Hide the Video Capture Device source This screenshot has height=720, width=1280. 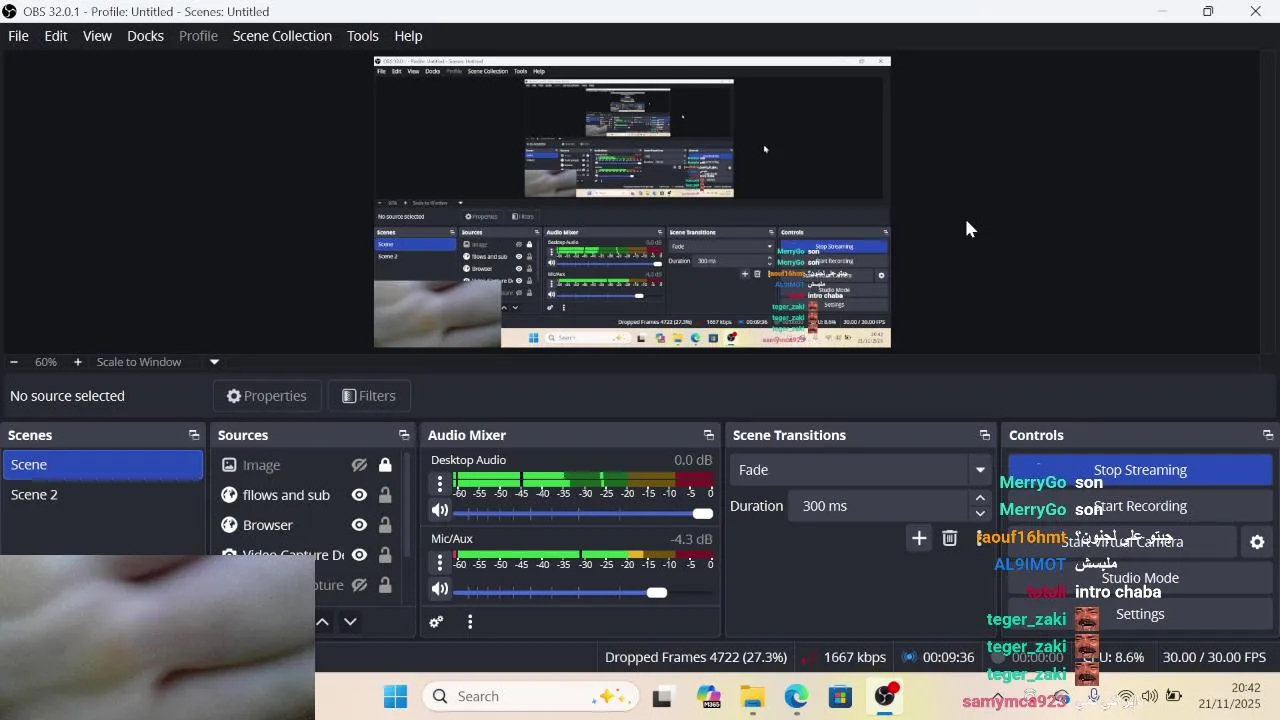click(x=359, y=555)
